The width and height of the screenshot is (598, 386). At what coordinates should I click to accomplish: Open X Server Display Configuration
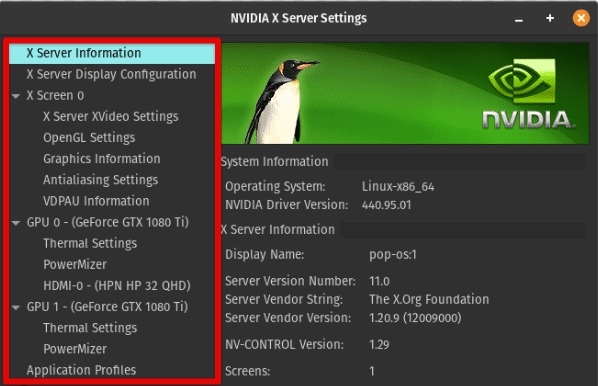(112, 74)
